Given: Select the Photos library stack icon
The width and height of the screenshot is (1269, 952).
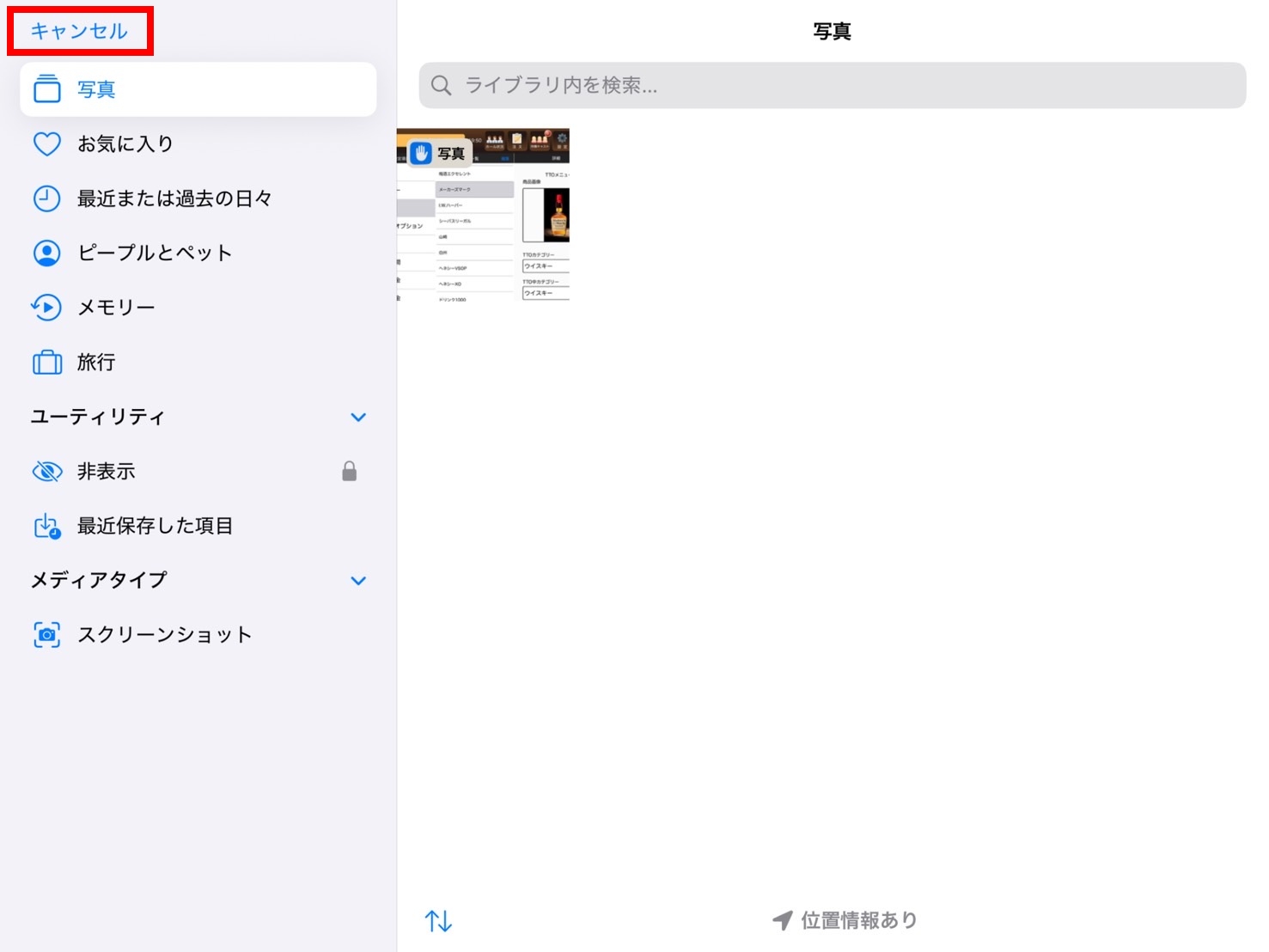Looking at the screenshot, I should (x=47, y=89).
